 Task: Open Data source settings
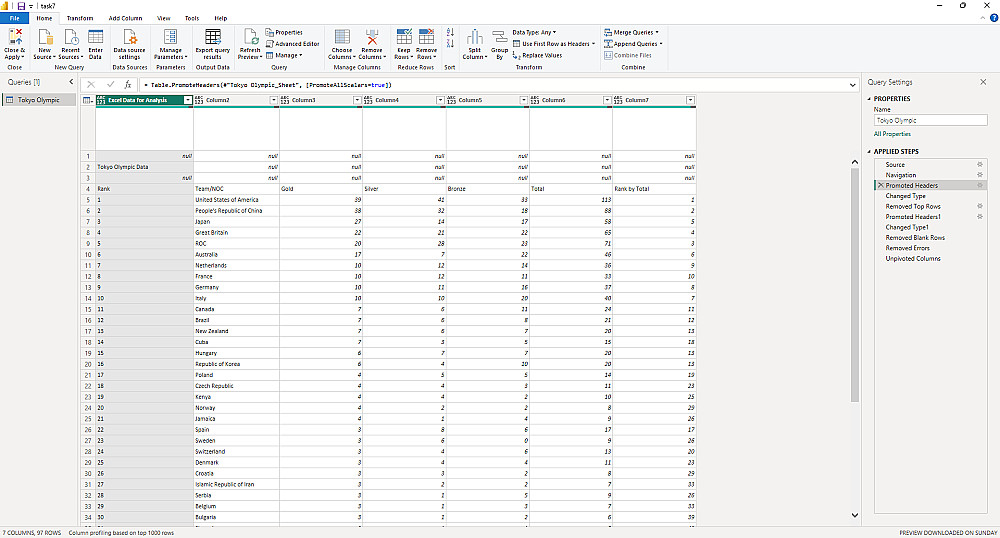129,37
